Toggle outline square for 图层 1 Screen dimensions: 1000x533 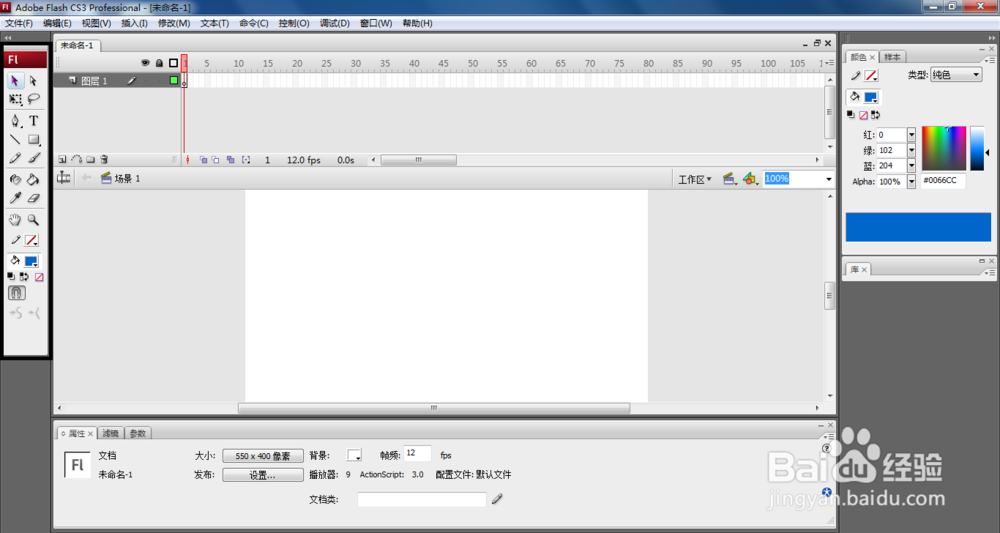pyautogui.click(x=173, y=80)
